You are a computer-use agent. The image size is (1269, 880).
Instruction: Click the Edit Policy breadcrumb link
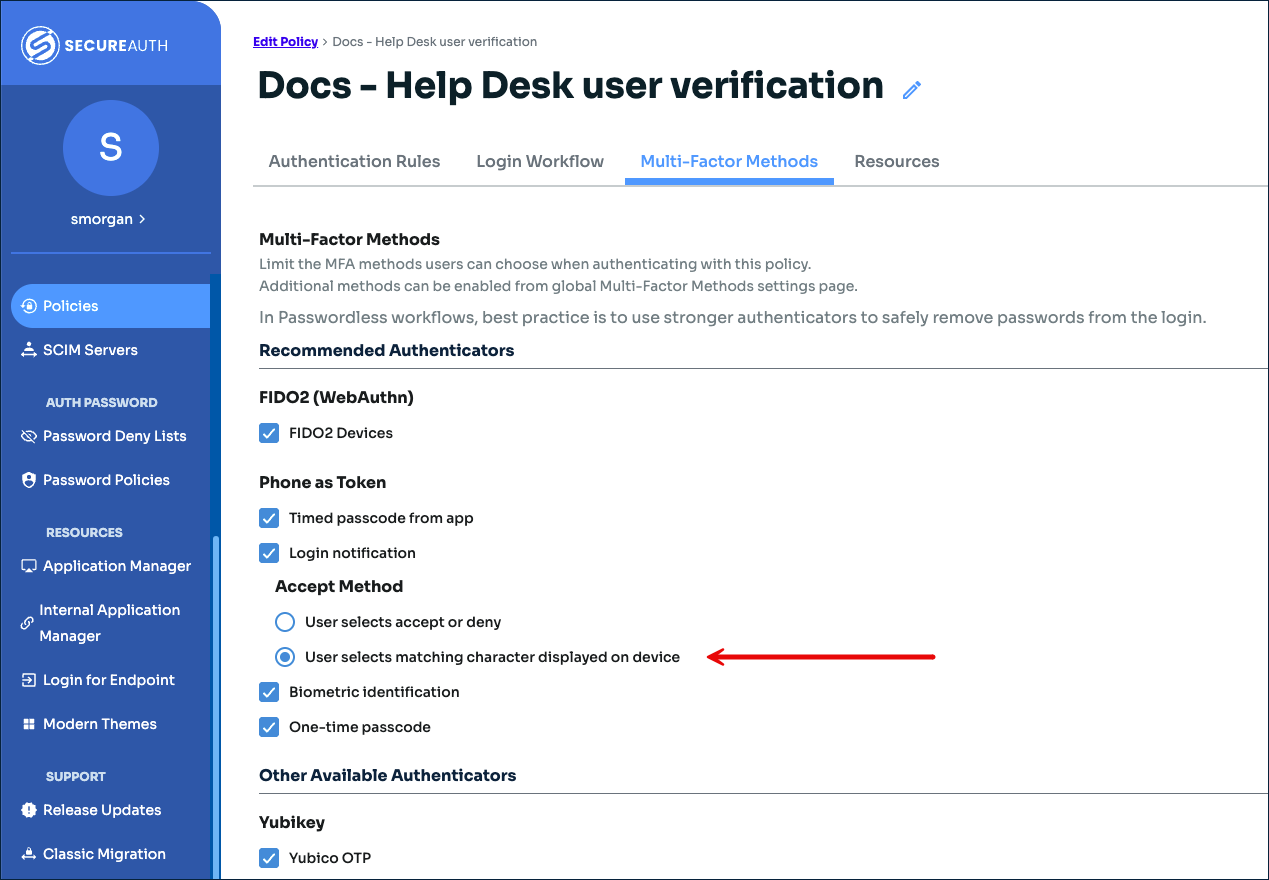click(x=285, y=42)
